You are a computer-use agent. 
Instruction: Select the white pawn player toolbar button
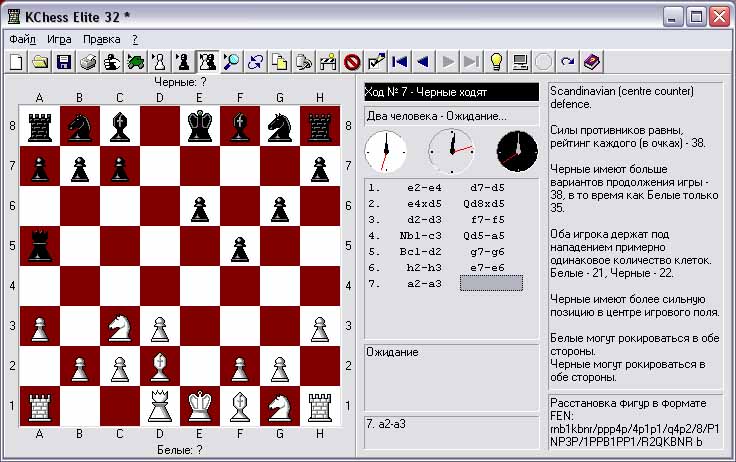point(160,62)
